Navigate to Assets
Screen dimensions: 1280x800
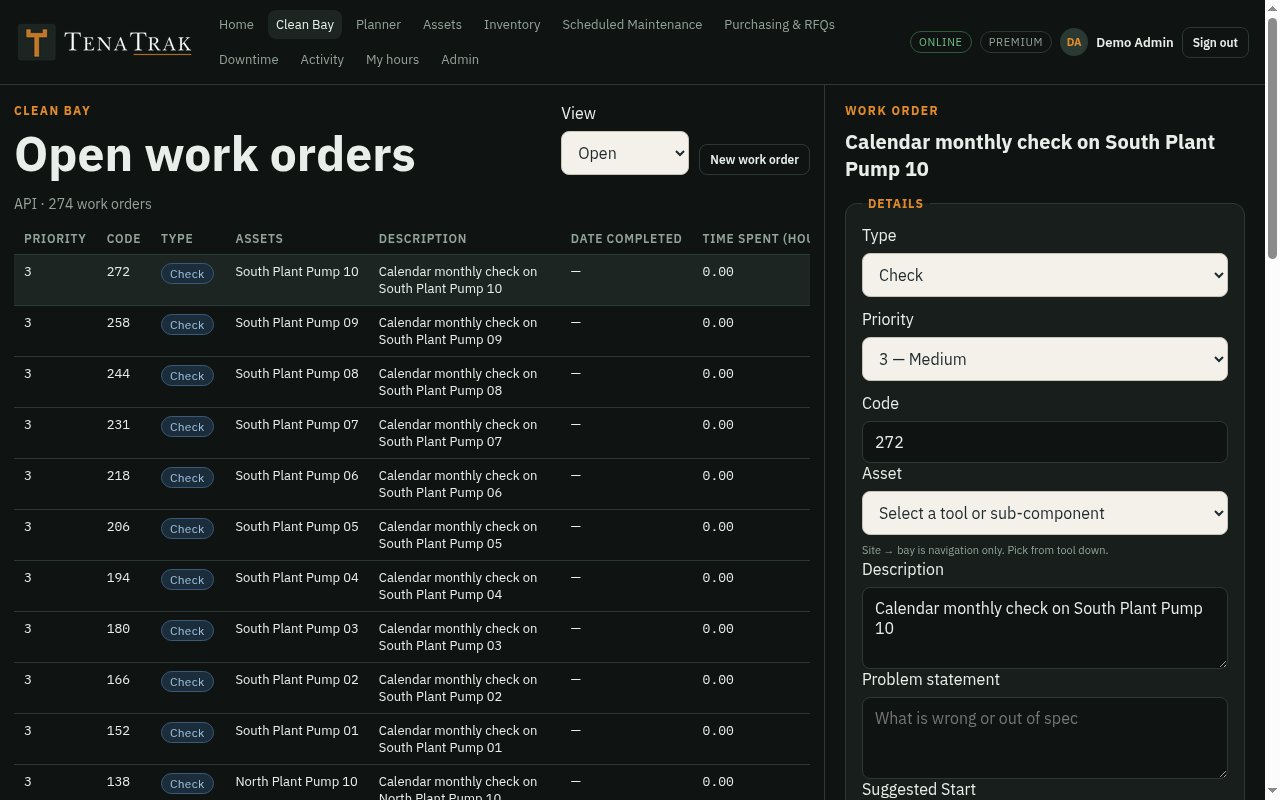(x=442, y=25)
